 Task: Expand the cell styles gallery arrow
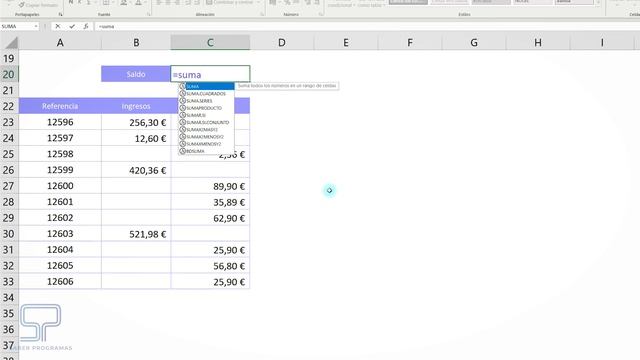598,3
